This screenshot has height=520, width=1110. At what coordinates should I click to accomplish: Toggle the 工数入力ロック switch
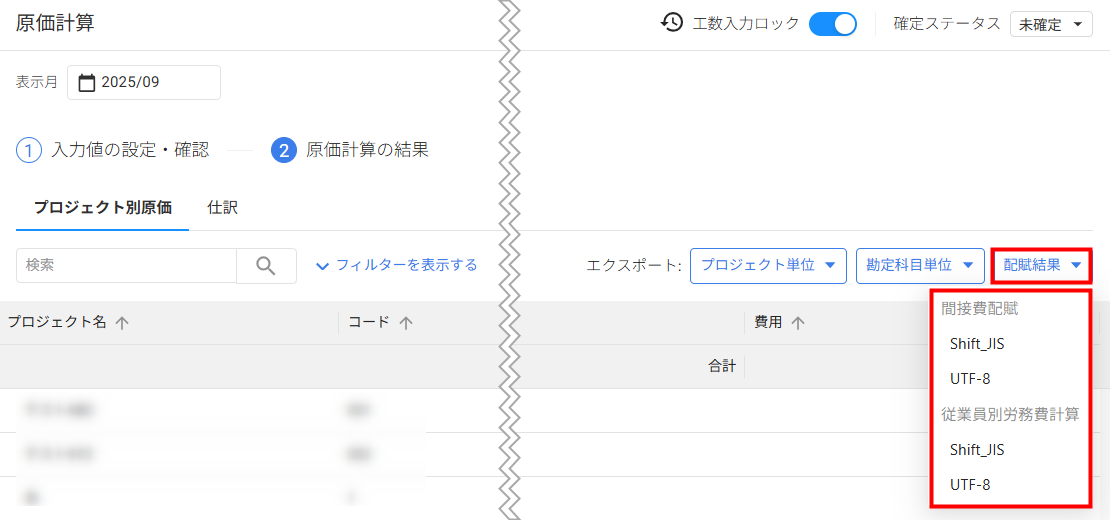tap(832, 24)
